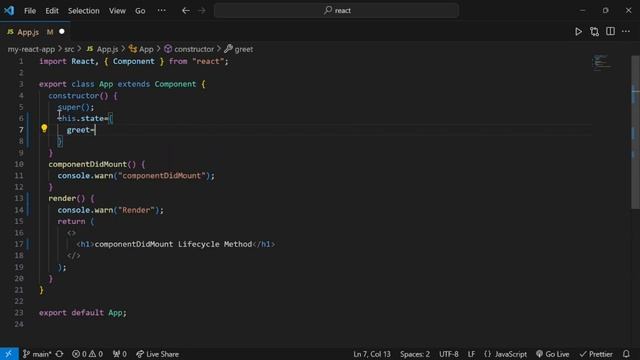The width and height of the screenshot is (640, 360).
Task: Synchronize changes with the sync icon
Action: click(60, 354)
